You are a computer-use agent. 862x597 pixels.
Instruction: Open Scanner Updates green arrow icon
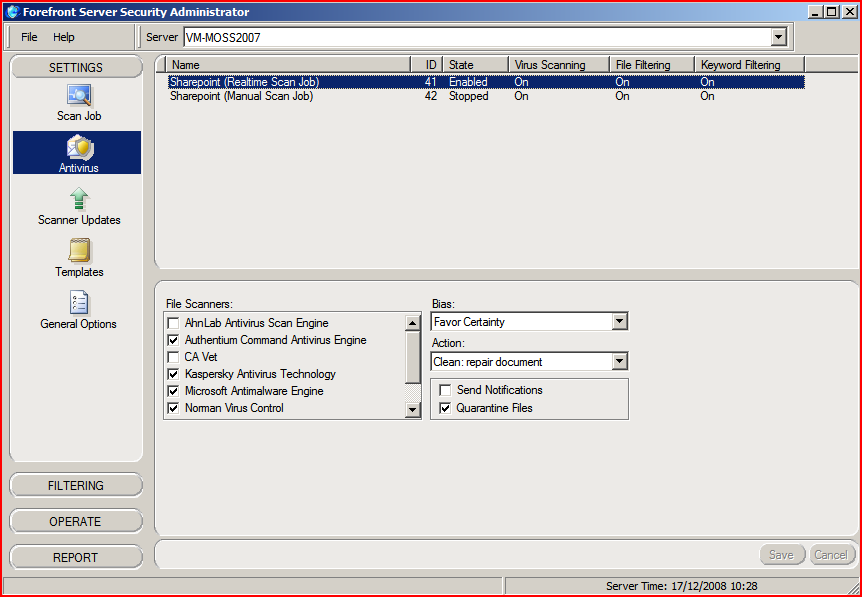click(79, 200)
